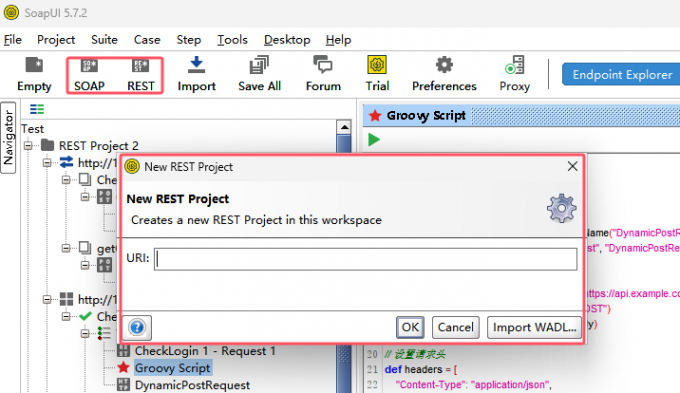Screen dimensions: 680x393
Task: Open the Desktop menu
Action: pyautogui.click(x=287, y=40)
